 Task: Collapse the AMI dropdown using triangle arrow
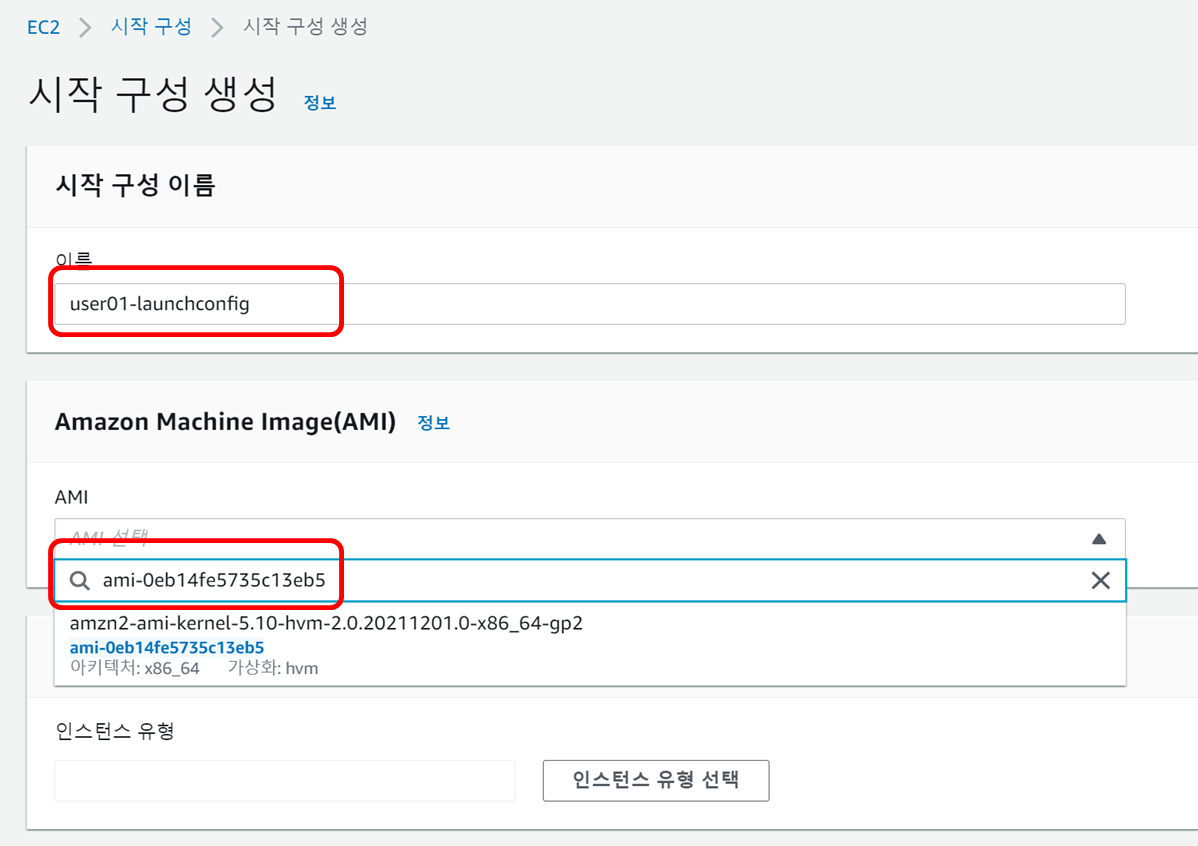1099,539
